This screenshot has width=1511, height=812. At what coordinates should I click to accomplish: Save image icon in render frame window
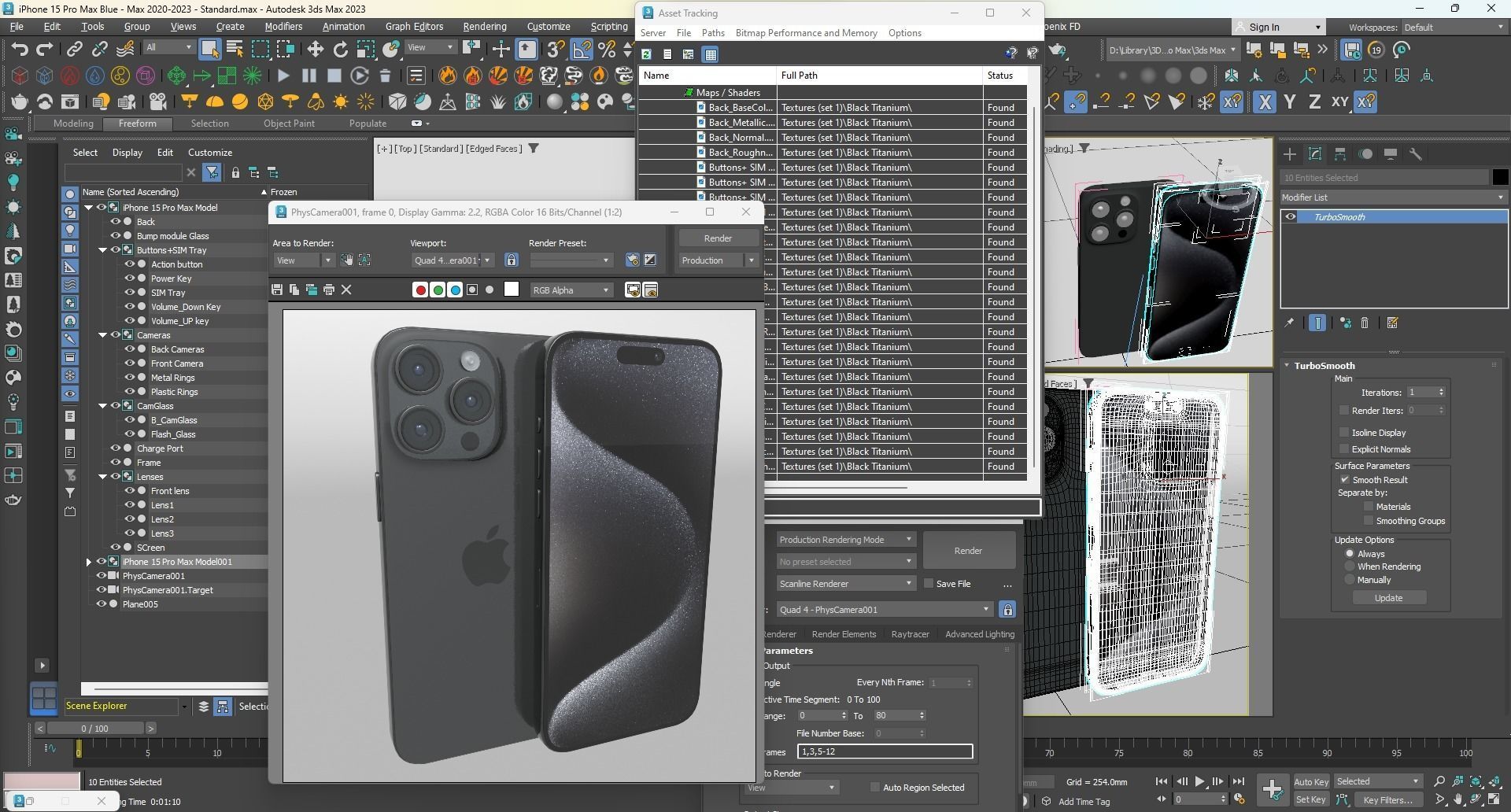point(276,290)
